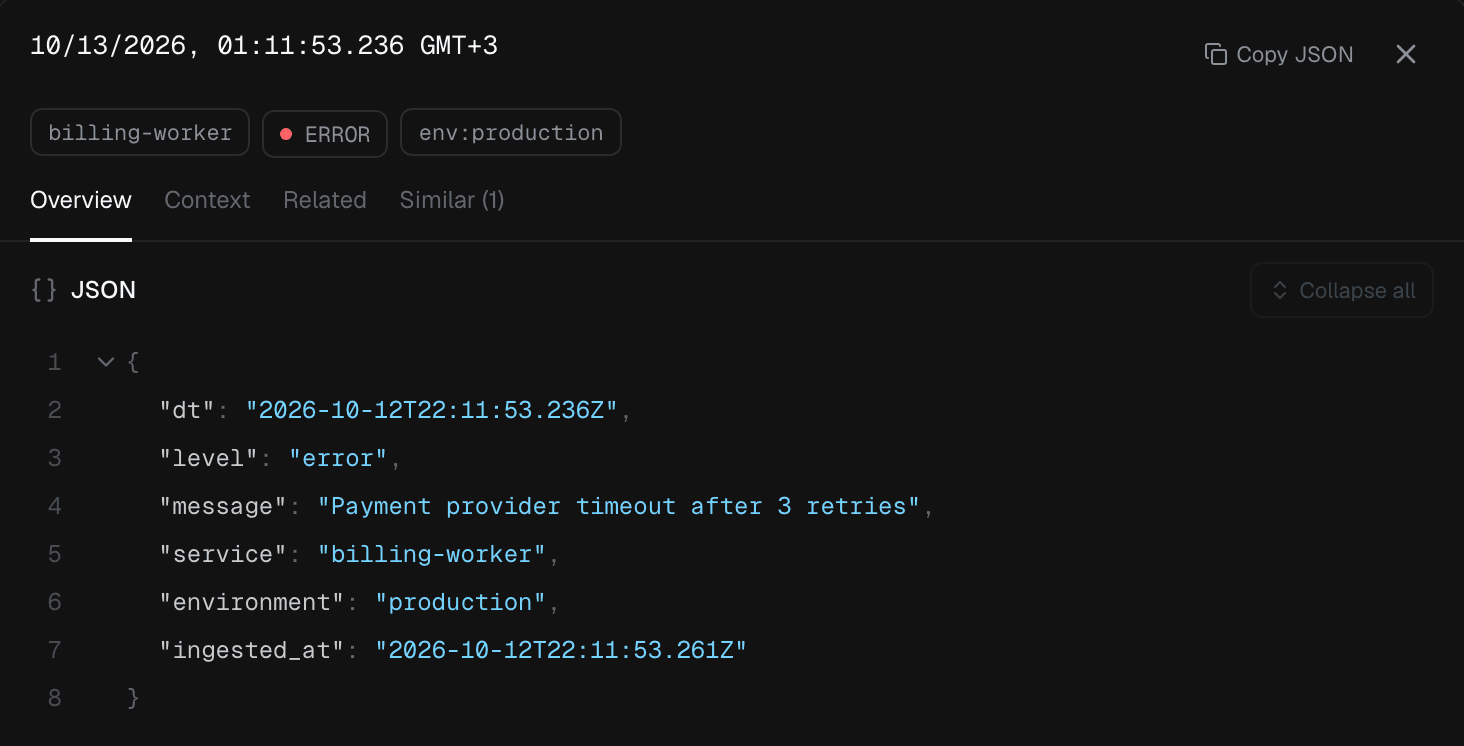Select the ingested_at value ending 53.261Z

(x=561, y=650)
